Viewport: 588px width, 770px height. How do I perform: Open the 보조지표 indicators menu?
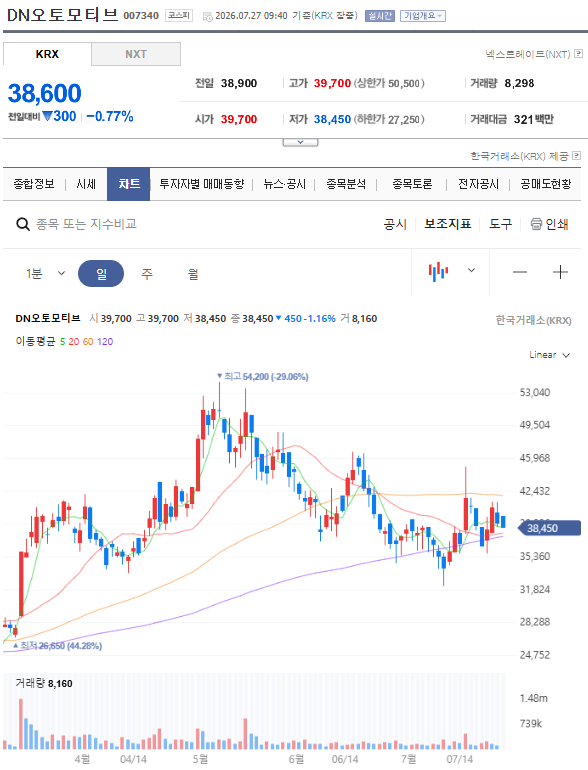point(448,224)
